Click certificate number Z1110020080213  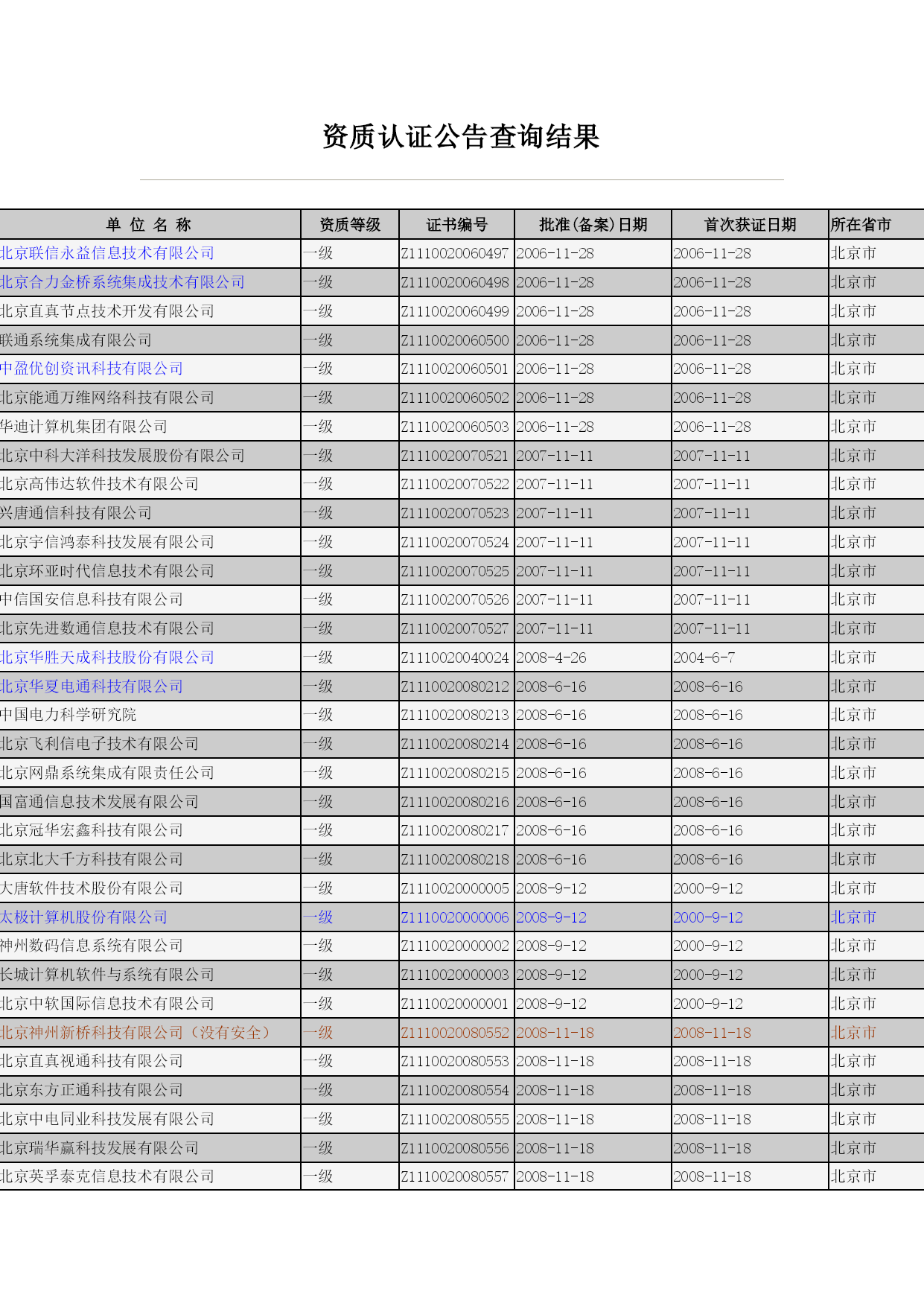point(455,715)
